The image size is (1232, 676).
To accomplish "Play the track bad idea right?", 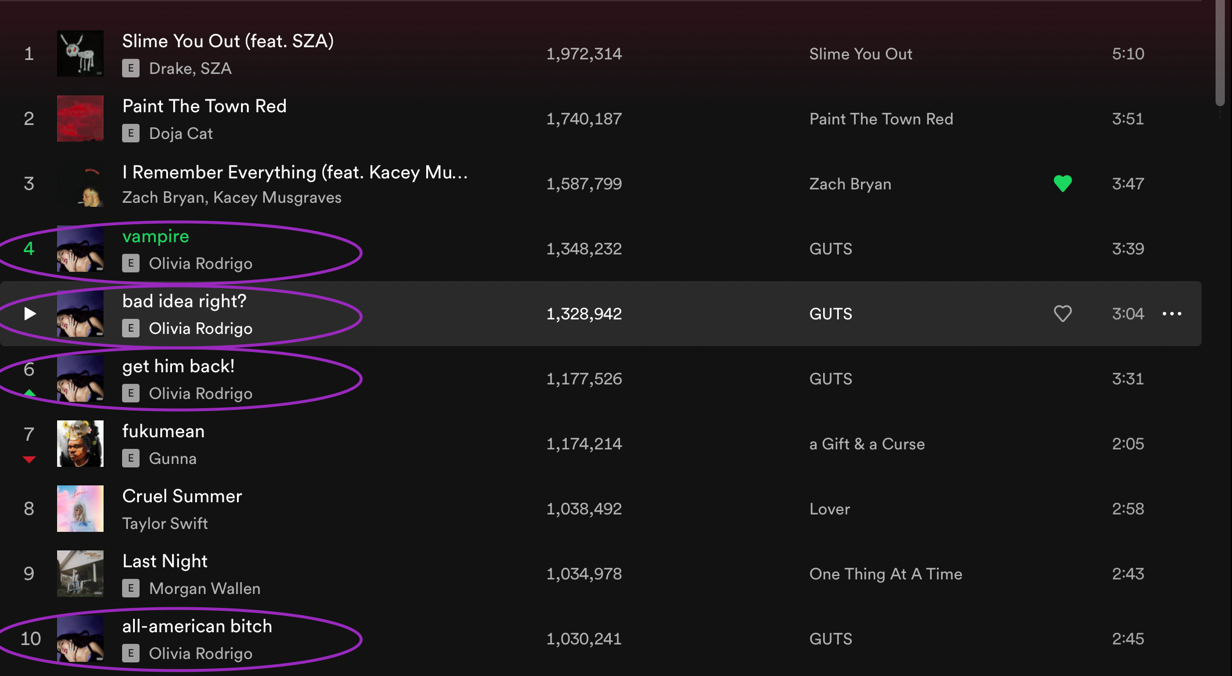I will [x=30, y=314].
